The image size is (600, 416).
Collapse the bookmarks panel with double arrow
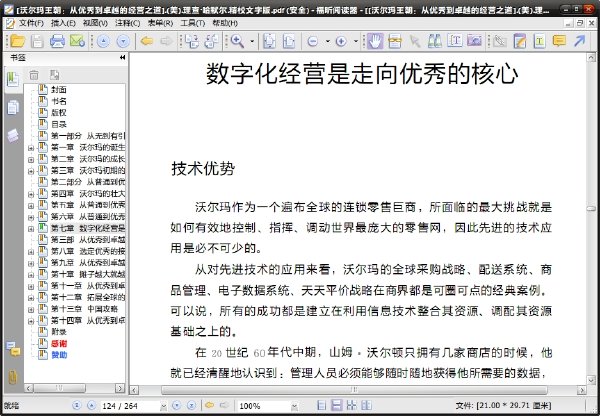pyautogui.click(x=122, y=57)
